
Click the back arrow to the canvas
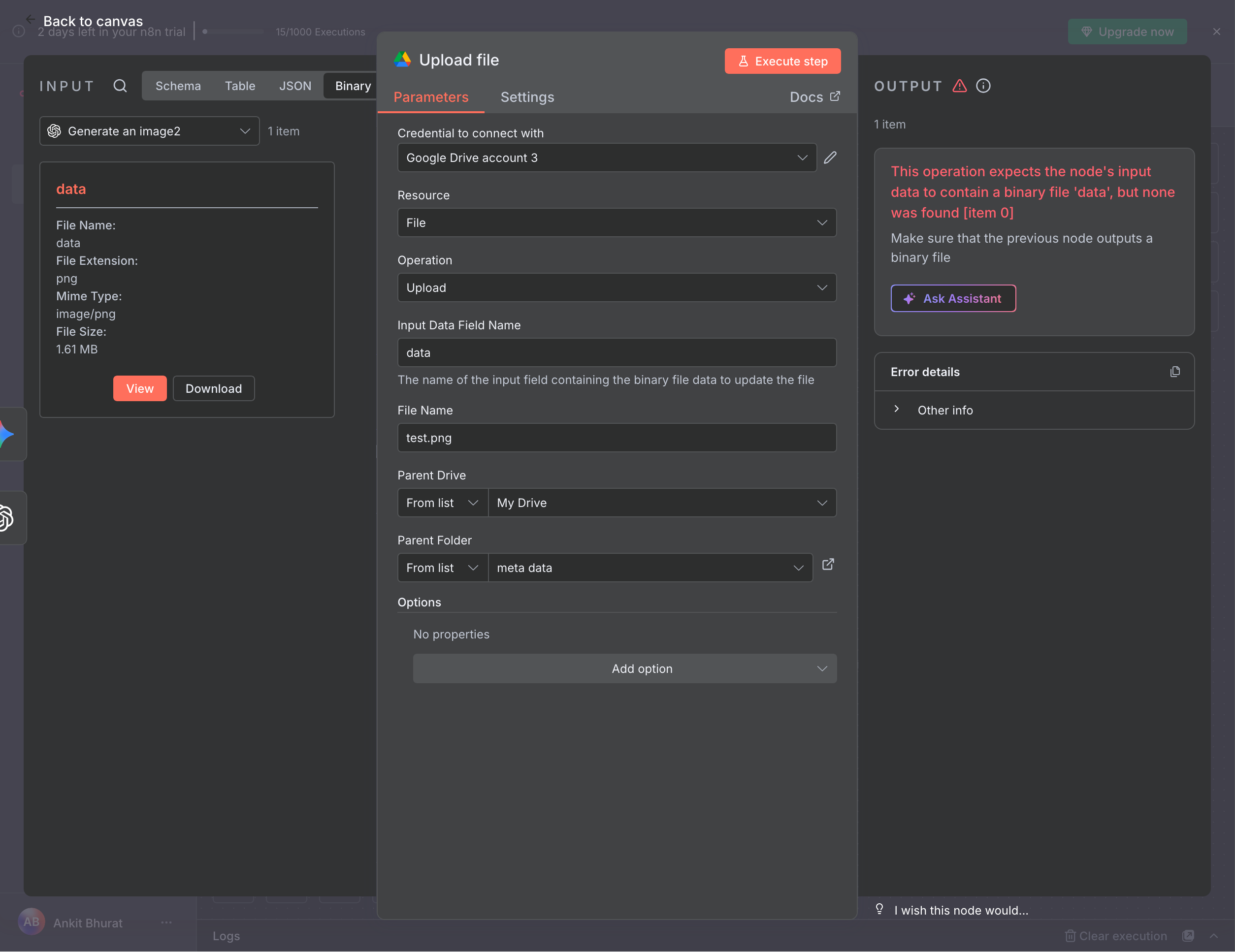pyautogui.click(x=31, y=20)
